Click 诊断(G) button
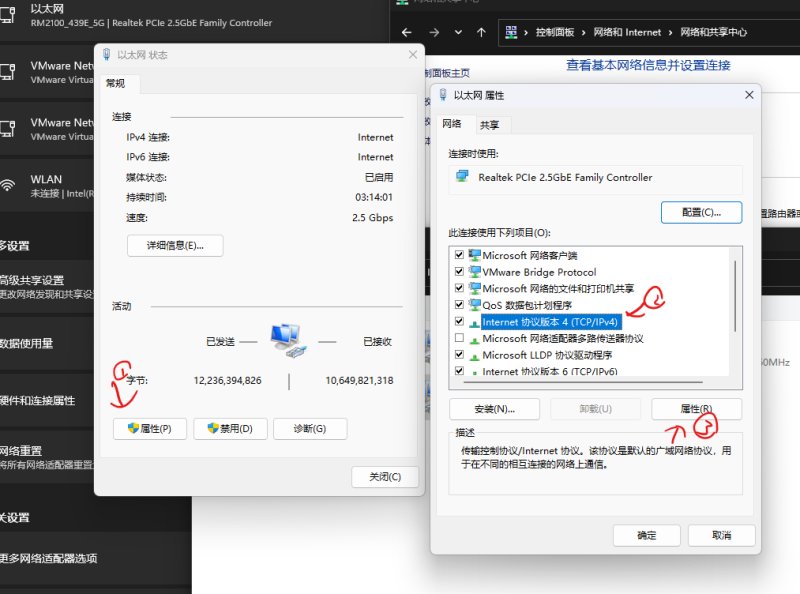 310,428
